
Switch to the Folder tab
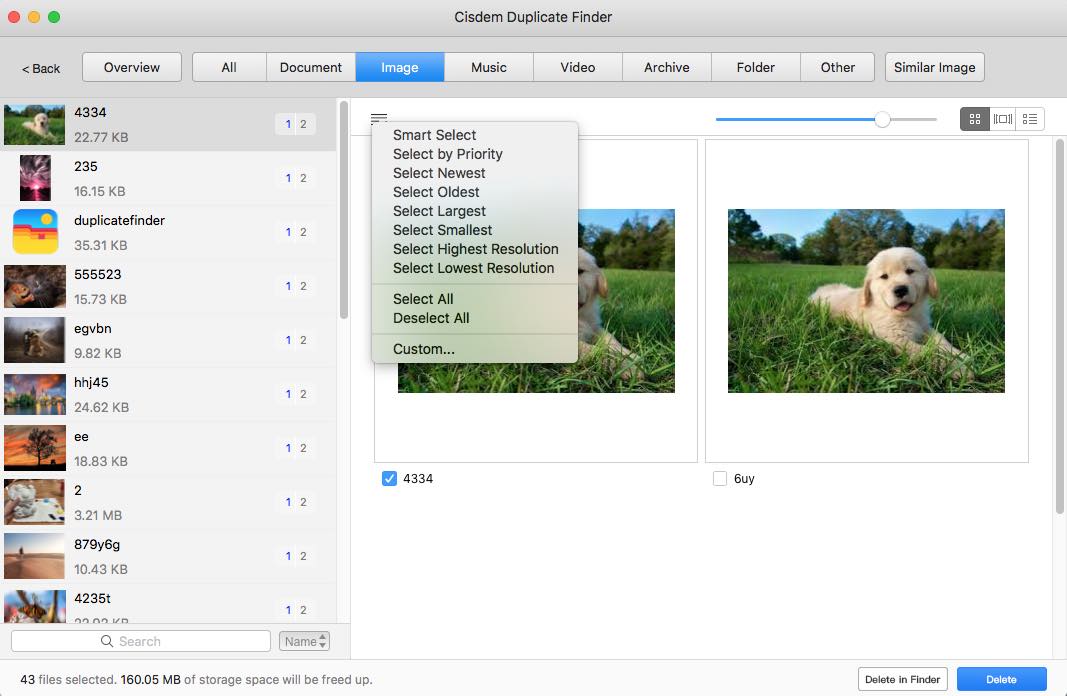click(756, 67)
